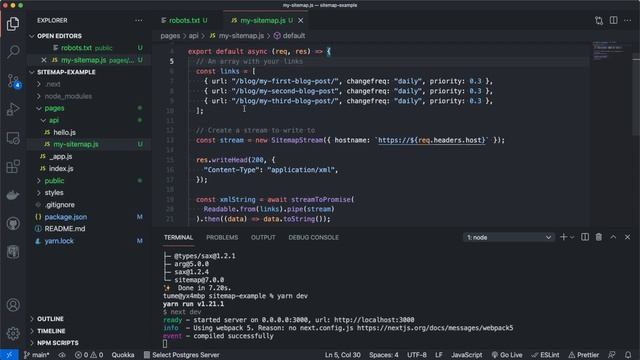640x360 pixels.
Task: Change language mode JavaScript in status bar
Action: (467, 355)
